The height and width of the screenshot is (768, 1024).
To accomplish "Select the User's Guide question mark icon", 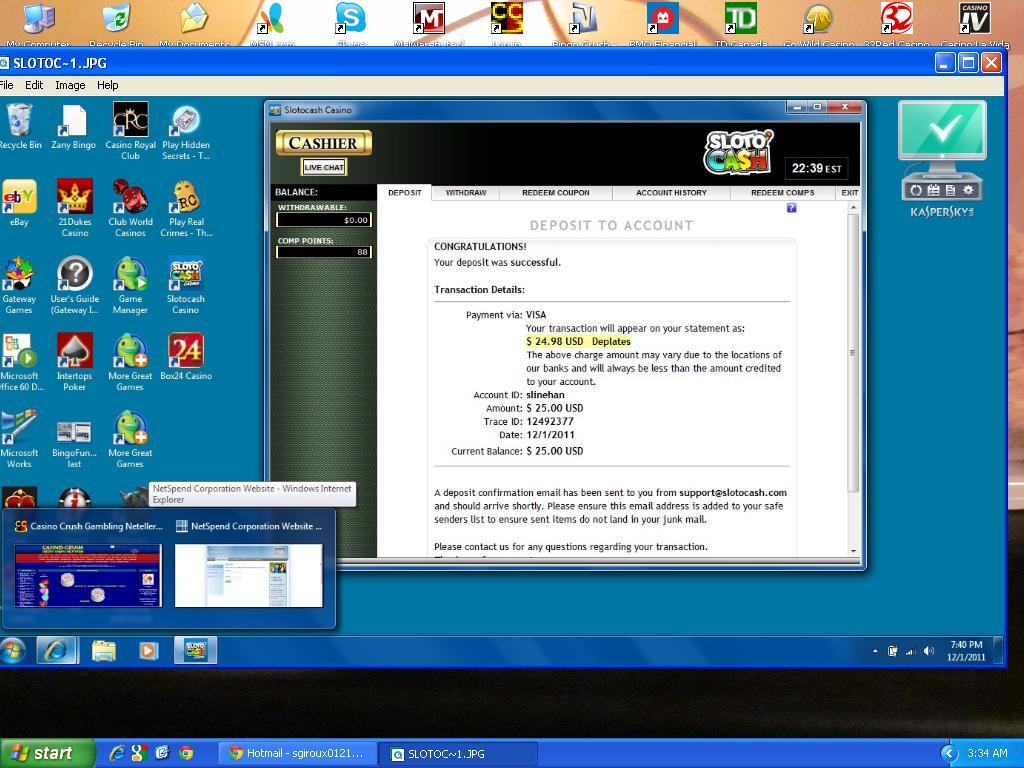I will pos(74,285).
